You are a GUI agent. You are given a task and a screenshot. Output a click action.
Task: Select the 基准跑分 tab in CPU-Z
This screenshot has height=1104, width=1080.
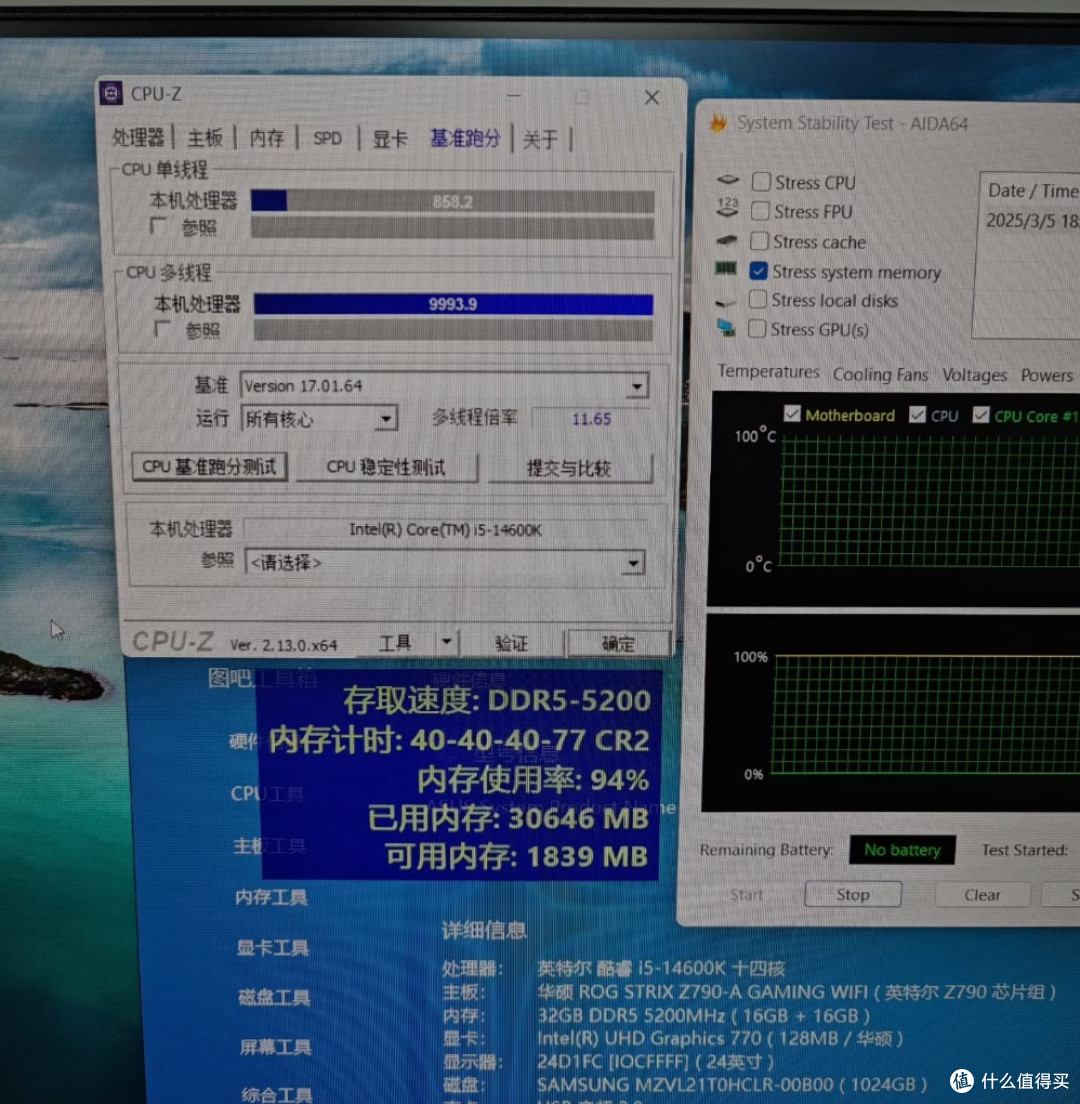point(465,138)
